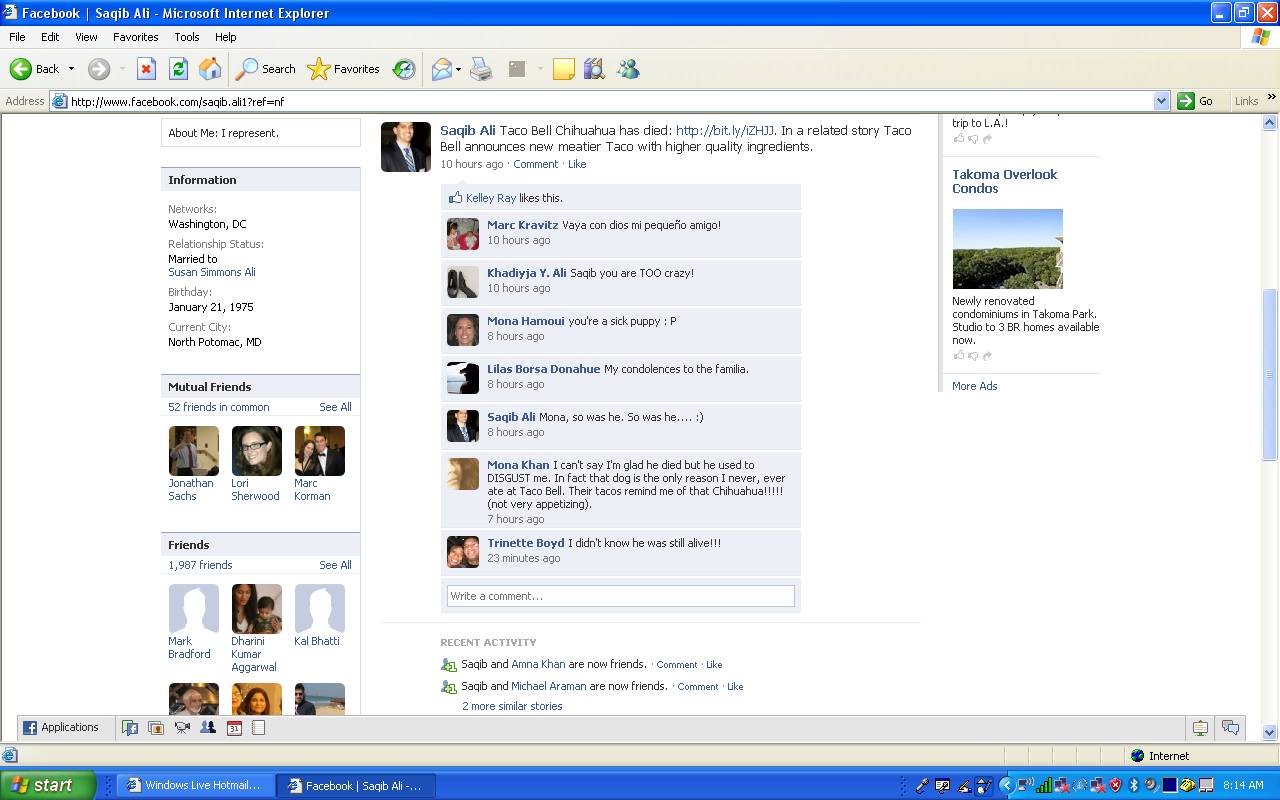Click Like link under Taco Bell post
Viewport: 1280px width, 800px height.
click(577, 164)
